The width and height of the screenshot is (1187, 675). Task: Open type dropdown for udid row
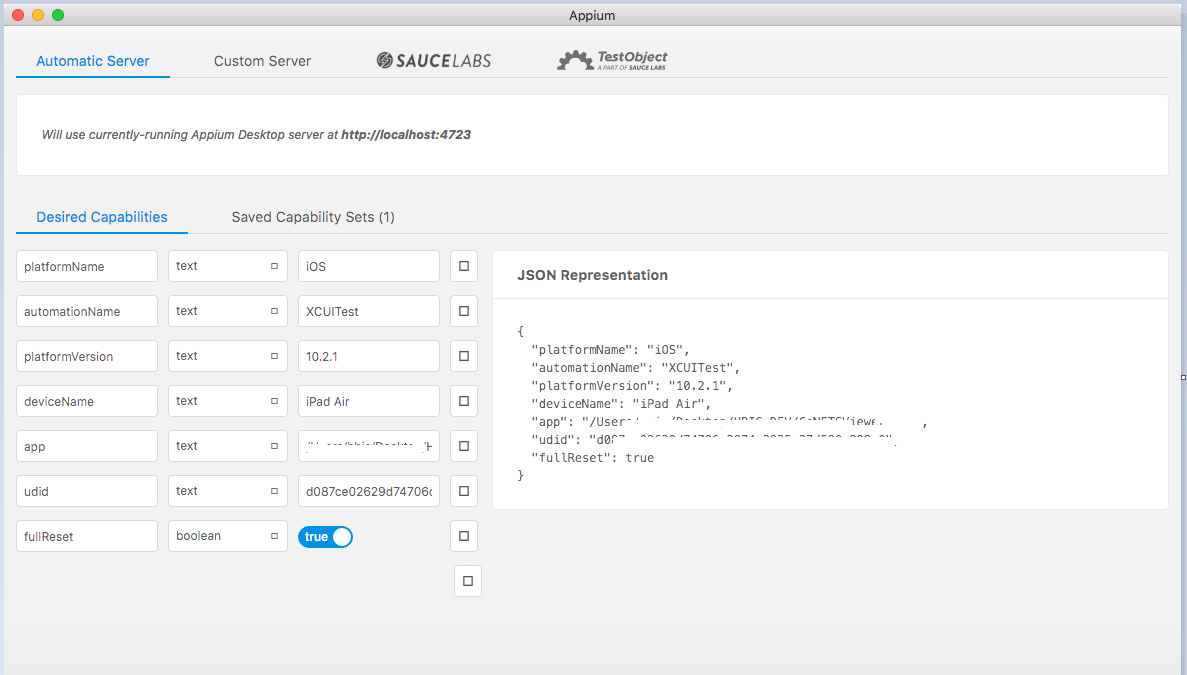tap(228, 491)
